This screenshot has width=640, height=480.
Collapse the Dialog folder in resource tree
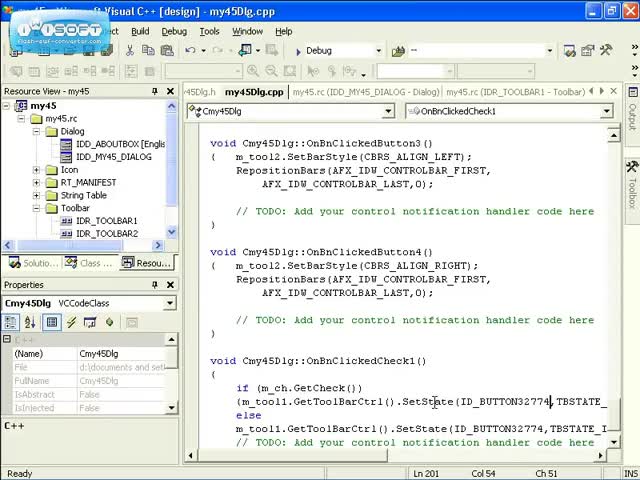[x=37, y=131]
